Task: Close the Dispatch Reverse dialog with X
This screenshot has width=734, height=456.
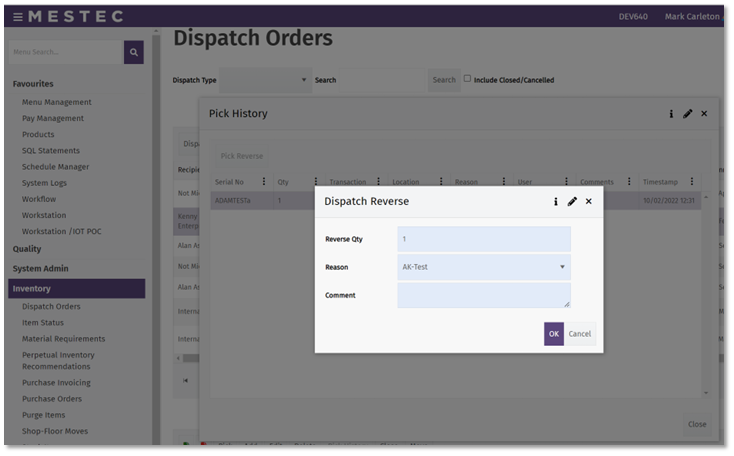Action: tap(589, 201)
